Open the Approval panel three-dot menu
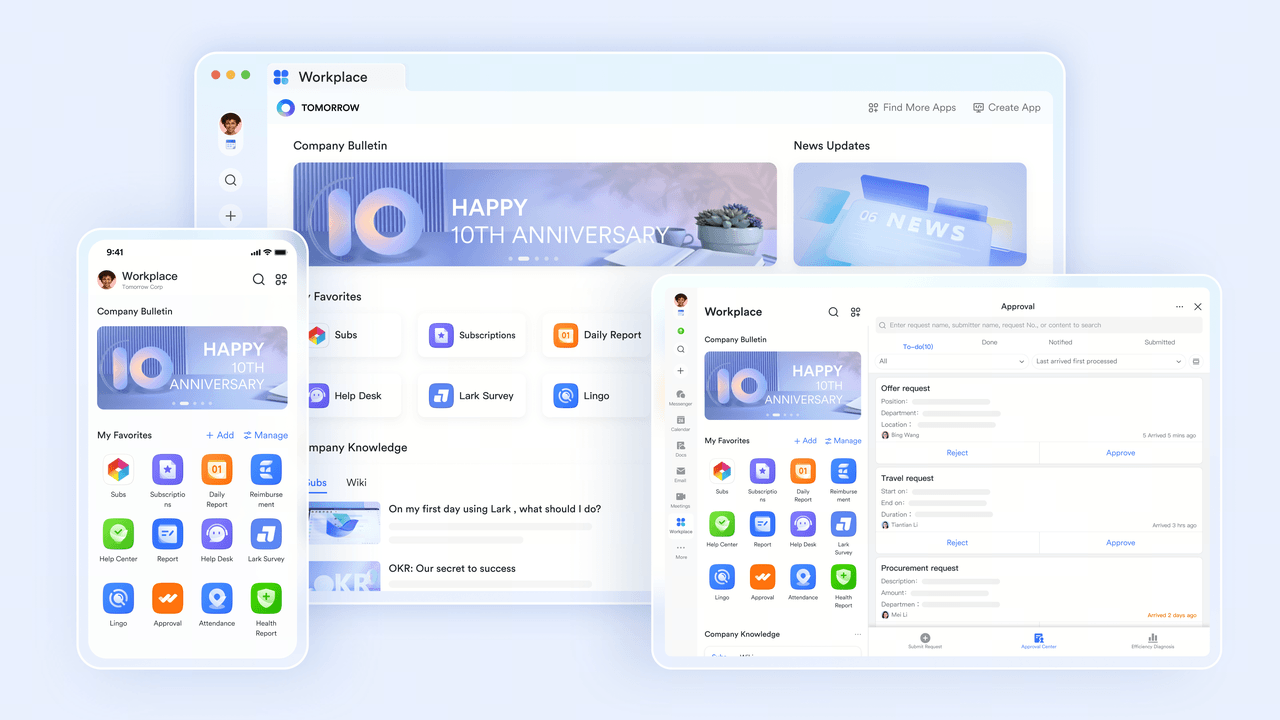 1180,307
